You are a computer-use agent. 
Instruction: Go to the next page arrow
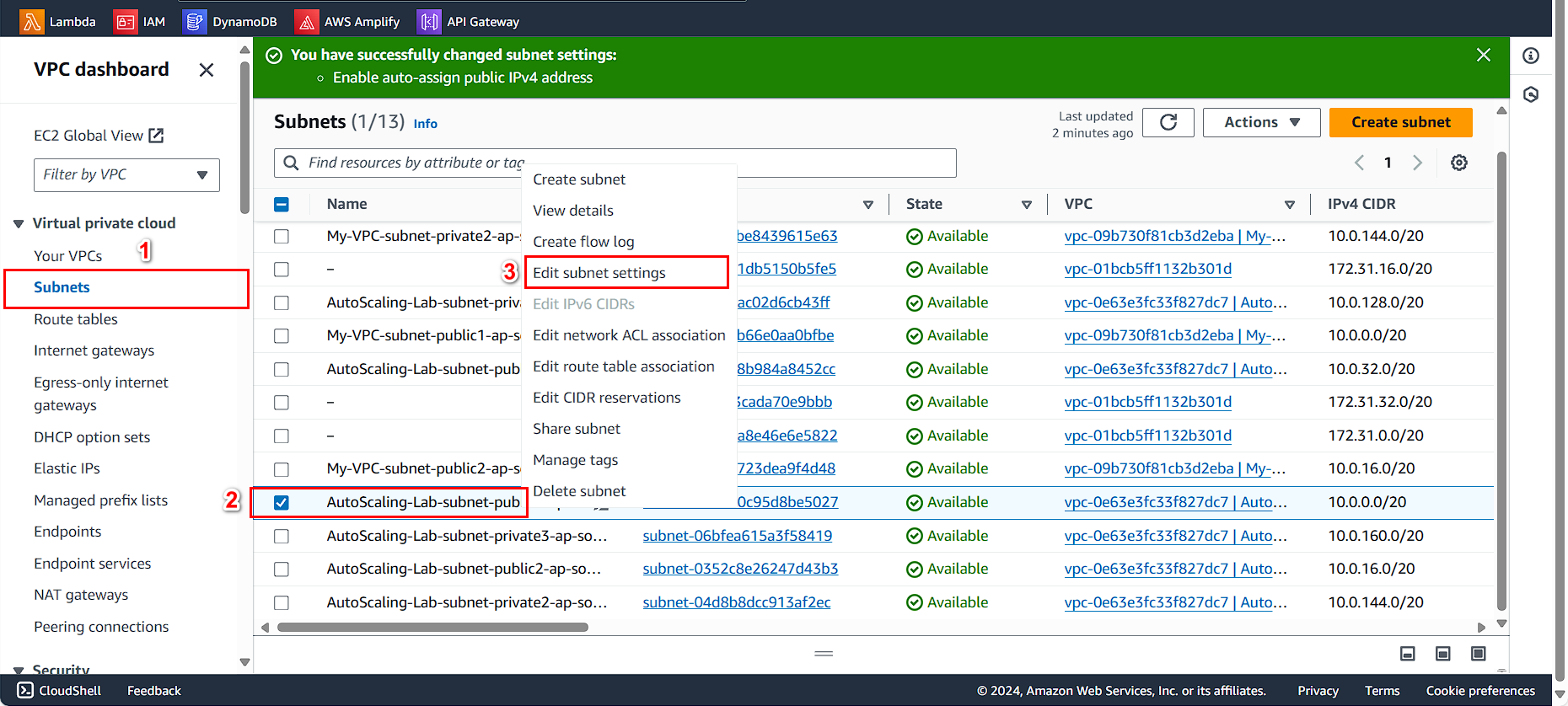(x=1418, y=163)
